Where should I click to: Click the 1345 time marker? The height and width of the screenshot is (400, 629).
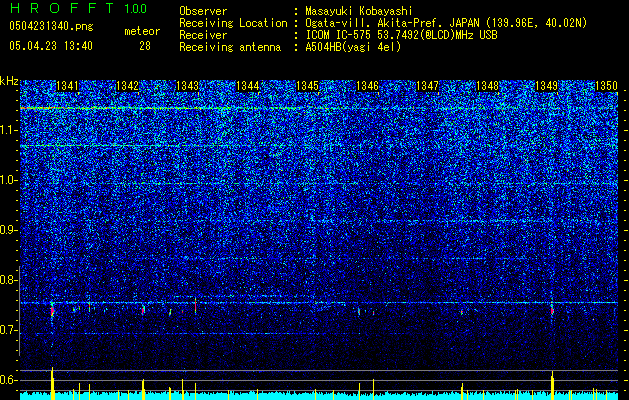click(307, 86)
